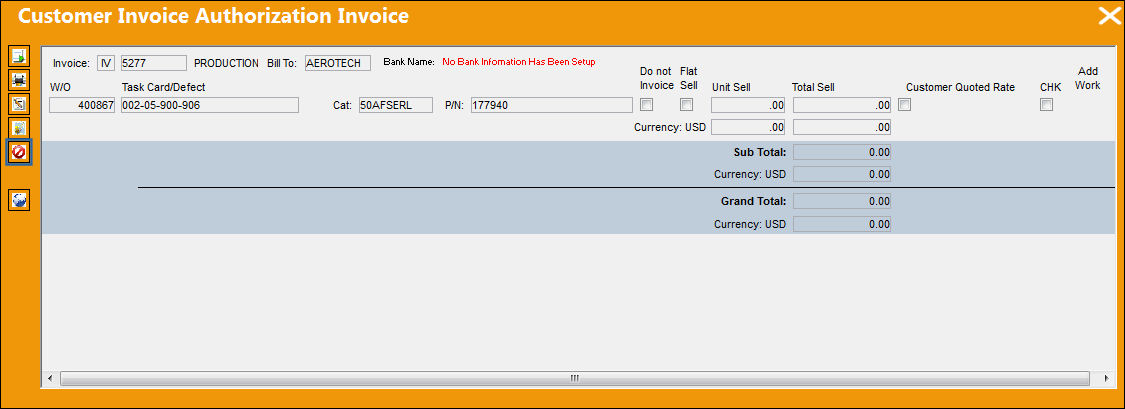Click the Sub Total value field

(842, 152)
